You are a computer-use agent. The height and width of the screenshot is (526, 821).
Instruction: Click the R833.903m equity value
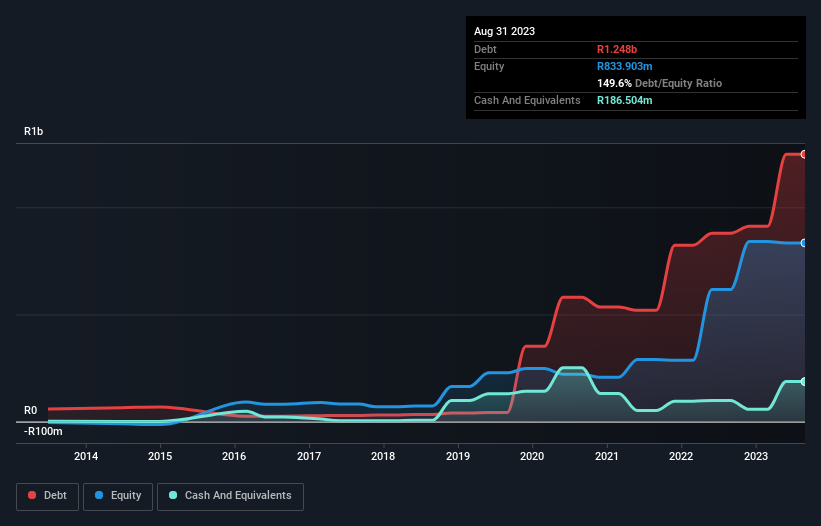pos(625,66)
